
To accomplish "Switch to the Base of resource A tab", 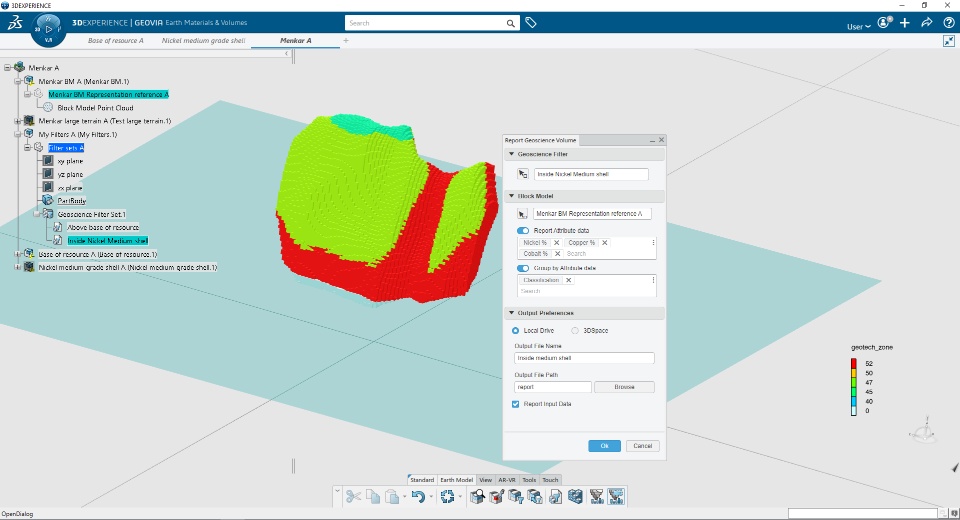I will tap(116, 40).
